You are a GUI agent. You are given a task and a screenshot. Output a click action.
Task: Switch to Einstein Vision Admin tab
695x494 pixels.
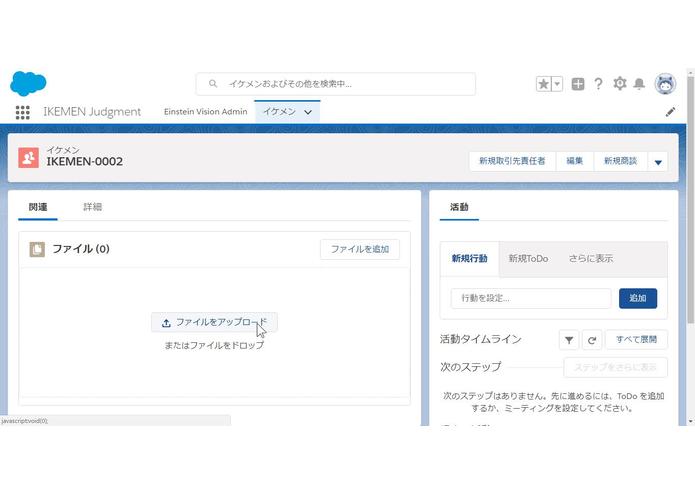click(205, 112)
